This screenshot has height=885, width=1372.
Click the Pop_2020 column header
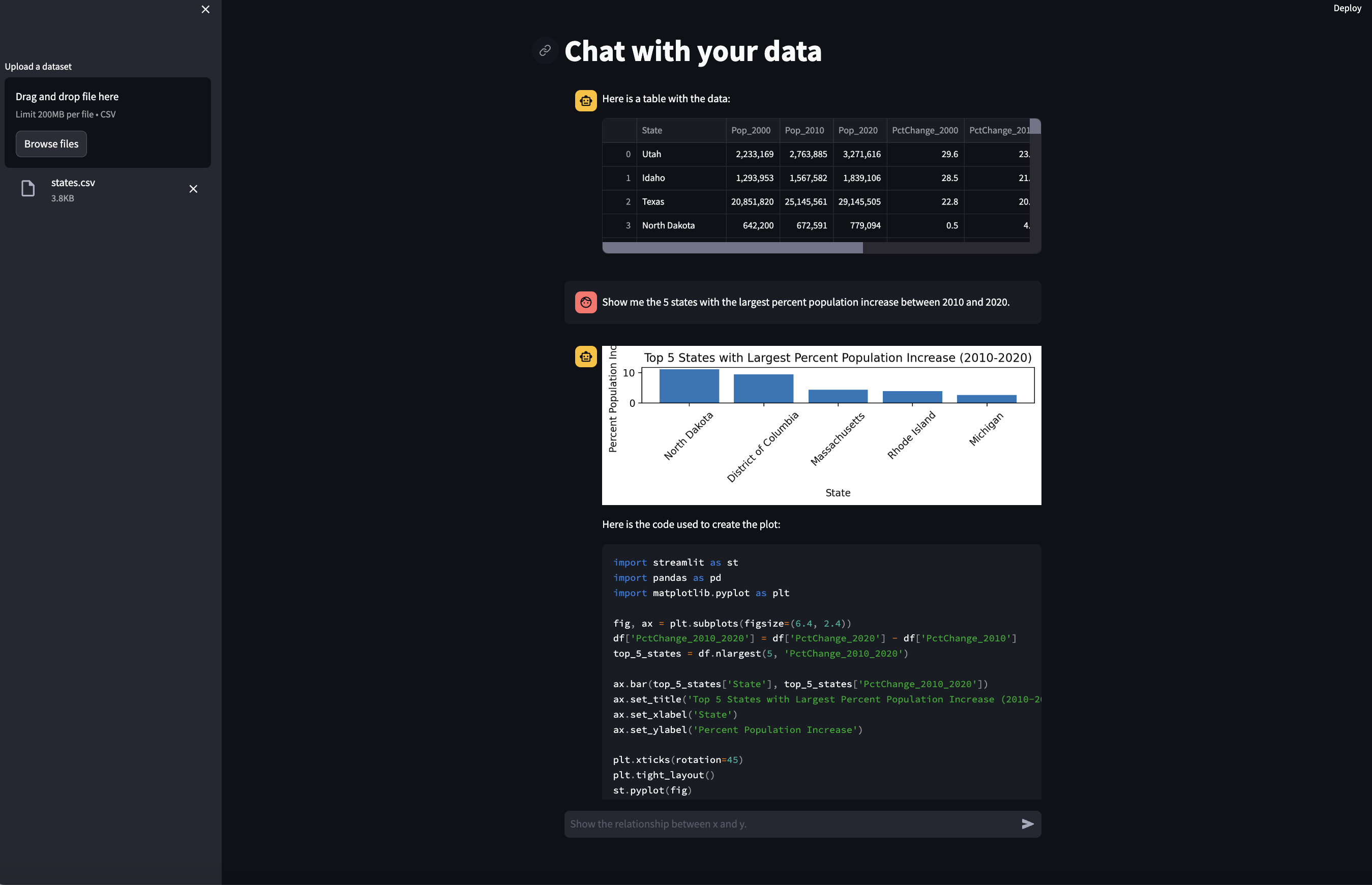[858, 130]
